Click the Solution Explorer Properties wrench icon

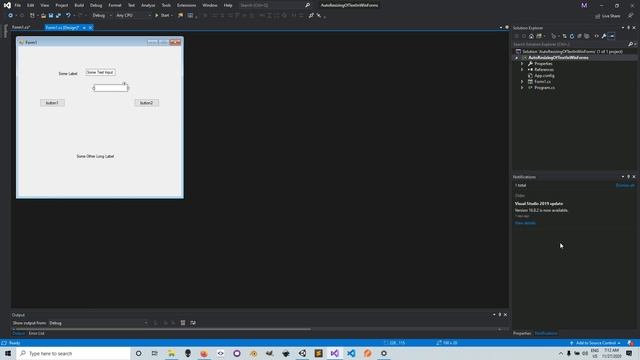coord(604,36)
